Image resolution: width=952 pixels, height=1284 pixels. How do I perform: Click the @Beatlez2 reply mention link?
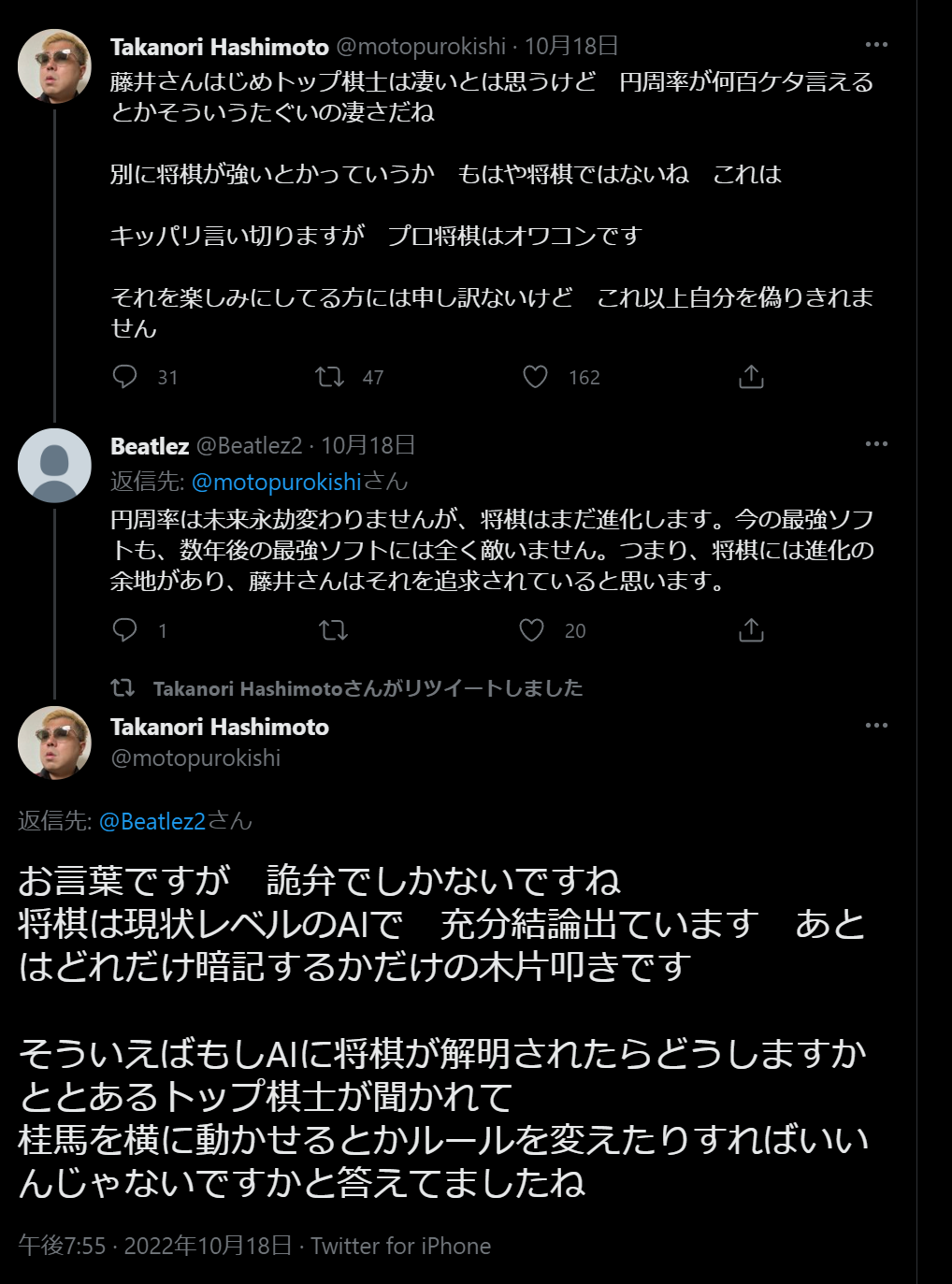[x=151, y=821]
